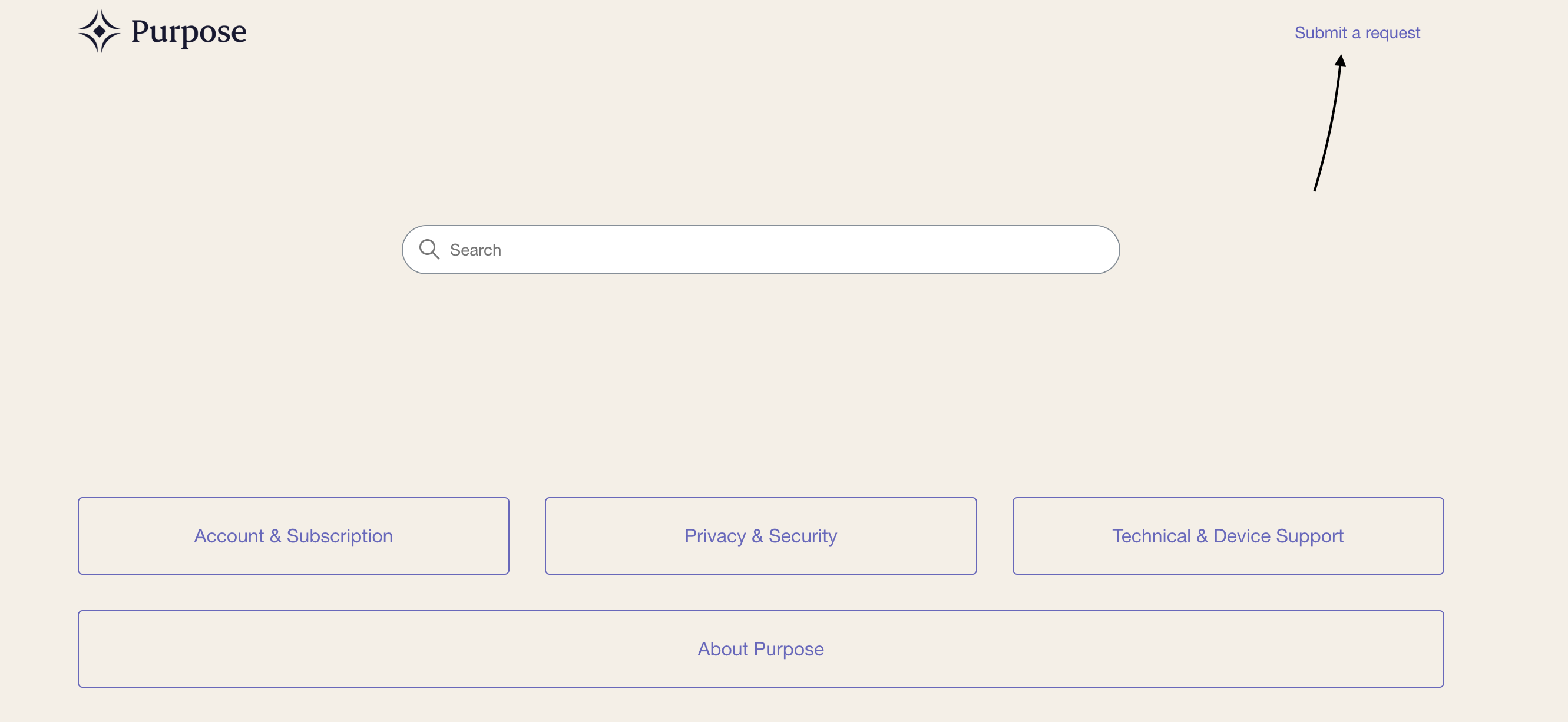
Task: Click the Purpose four-pointed star logo icon
Action: coord(99,31)
